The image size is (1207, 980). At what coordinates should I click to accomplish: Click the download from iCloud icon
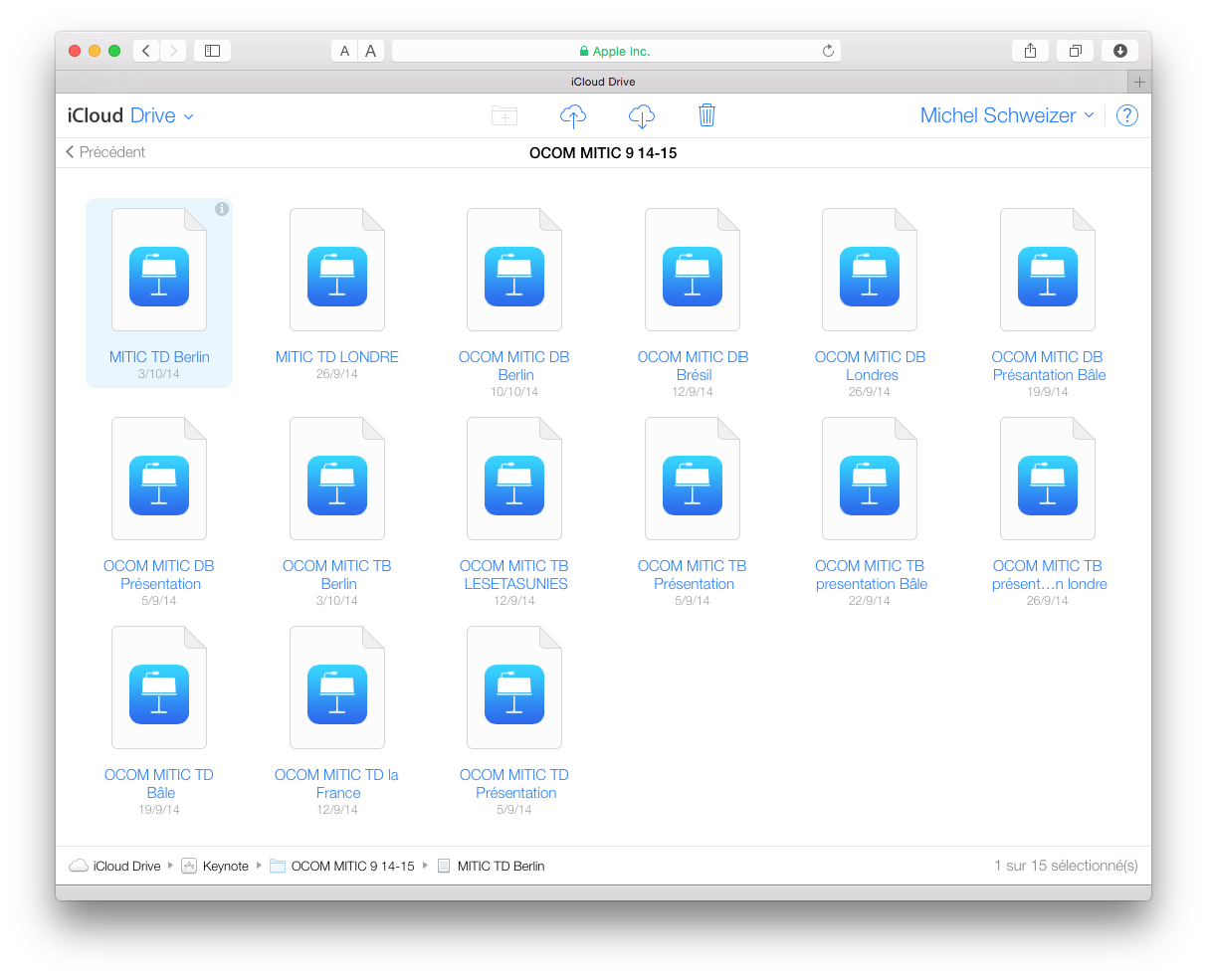[642, 115]
